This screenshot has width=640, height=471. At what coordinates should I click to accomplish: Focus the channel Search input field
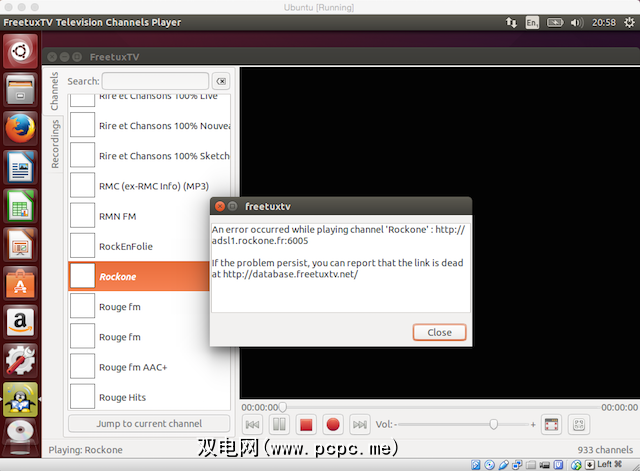pyautogui.click(x=155, y=81)
